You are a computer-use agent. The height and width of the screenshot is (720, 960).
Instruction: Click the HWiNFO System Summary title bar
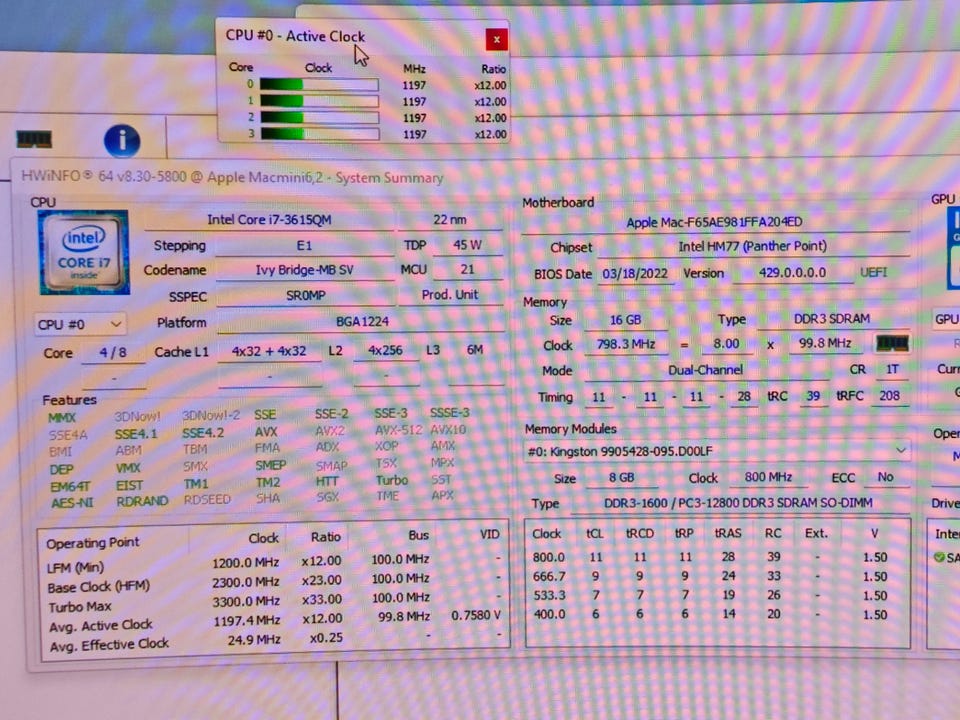coord(233,178)
